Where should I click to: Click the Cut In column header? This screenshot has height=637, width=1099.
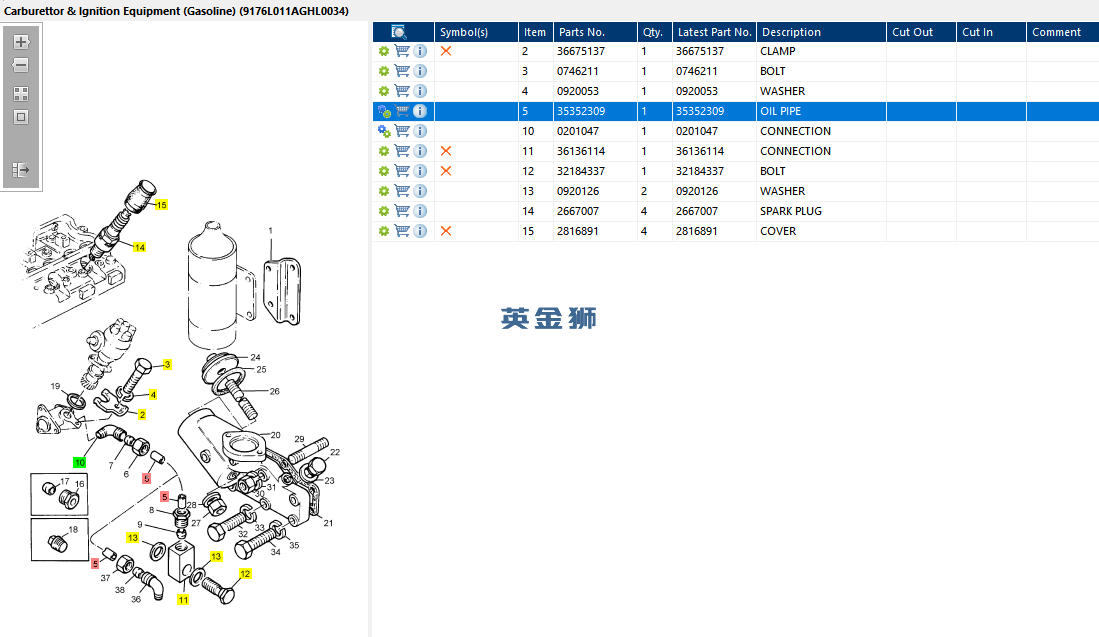[x=991, y=32]
